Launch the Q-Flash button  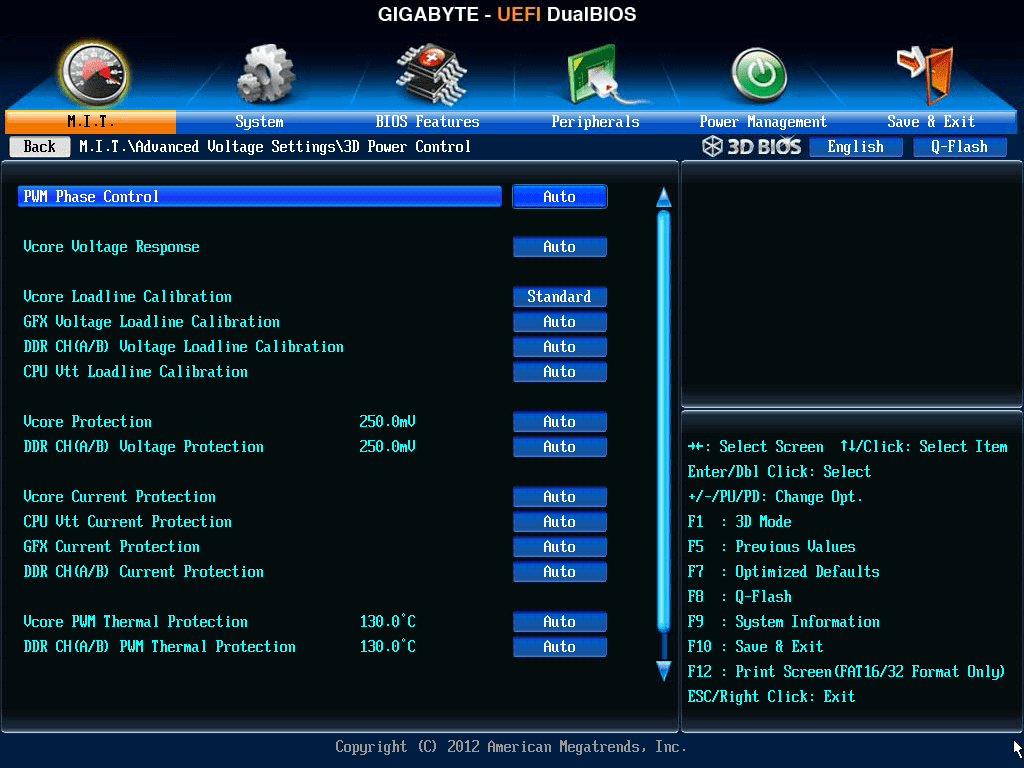(x=959, y=146)
